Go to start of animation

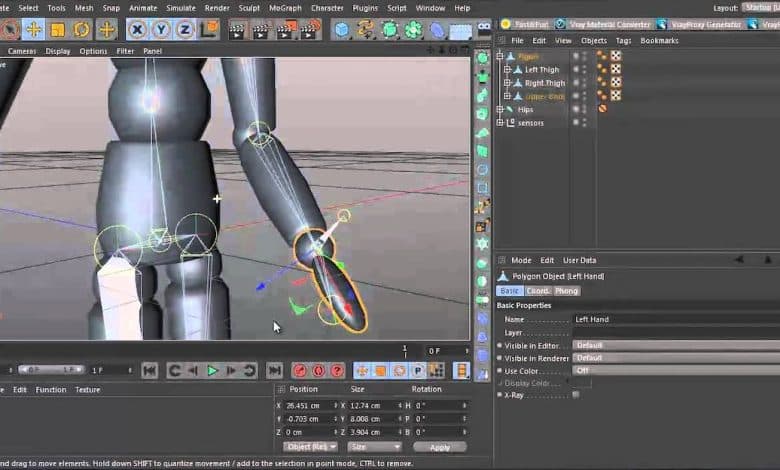pyautogui.click(x=150, y=371)
